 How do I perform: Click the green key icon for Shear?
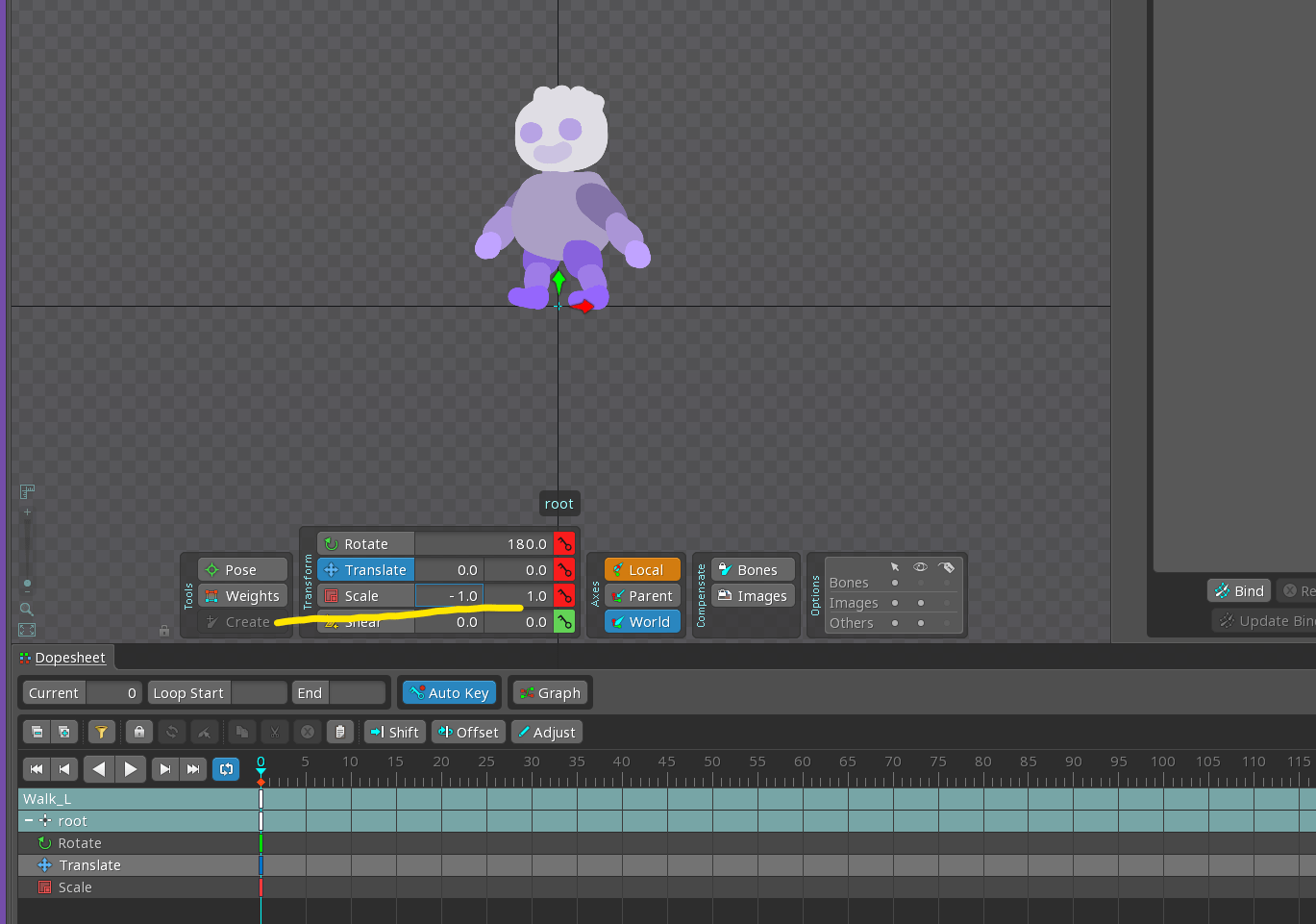[x=564, y=622]
